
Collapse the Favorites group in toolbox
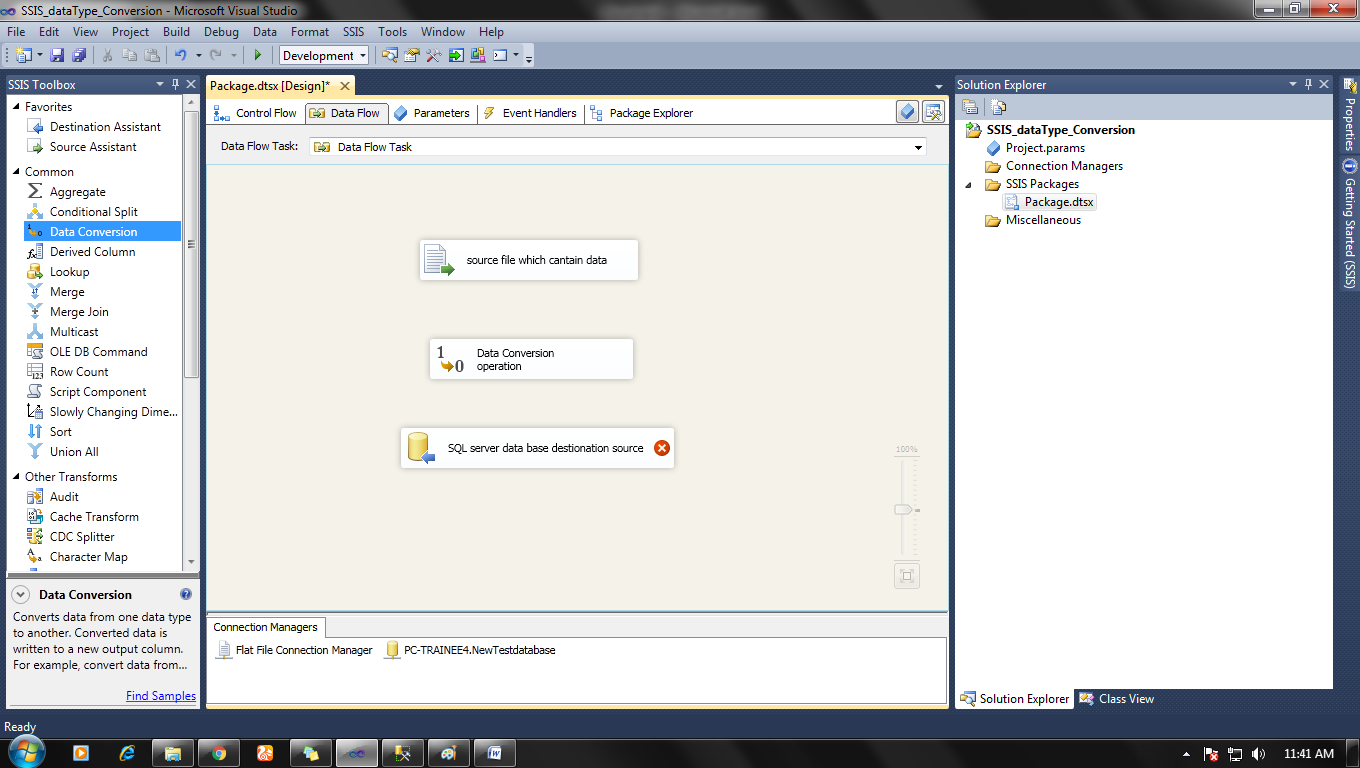click(16, 106)
